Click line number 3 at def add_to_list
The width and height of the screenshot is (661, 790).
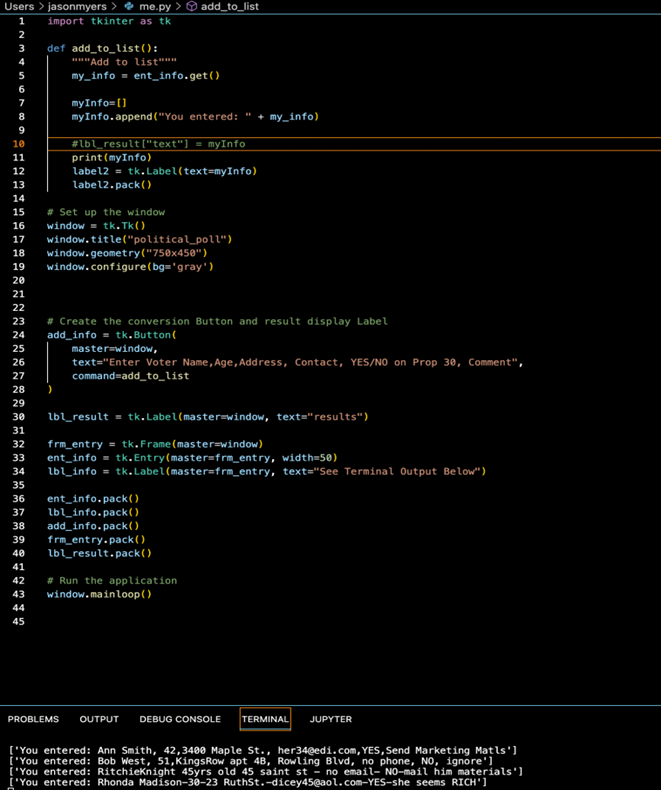point(22,48)
